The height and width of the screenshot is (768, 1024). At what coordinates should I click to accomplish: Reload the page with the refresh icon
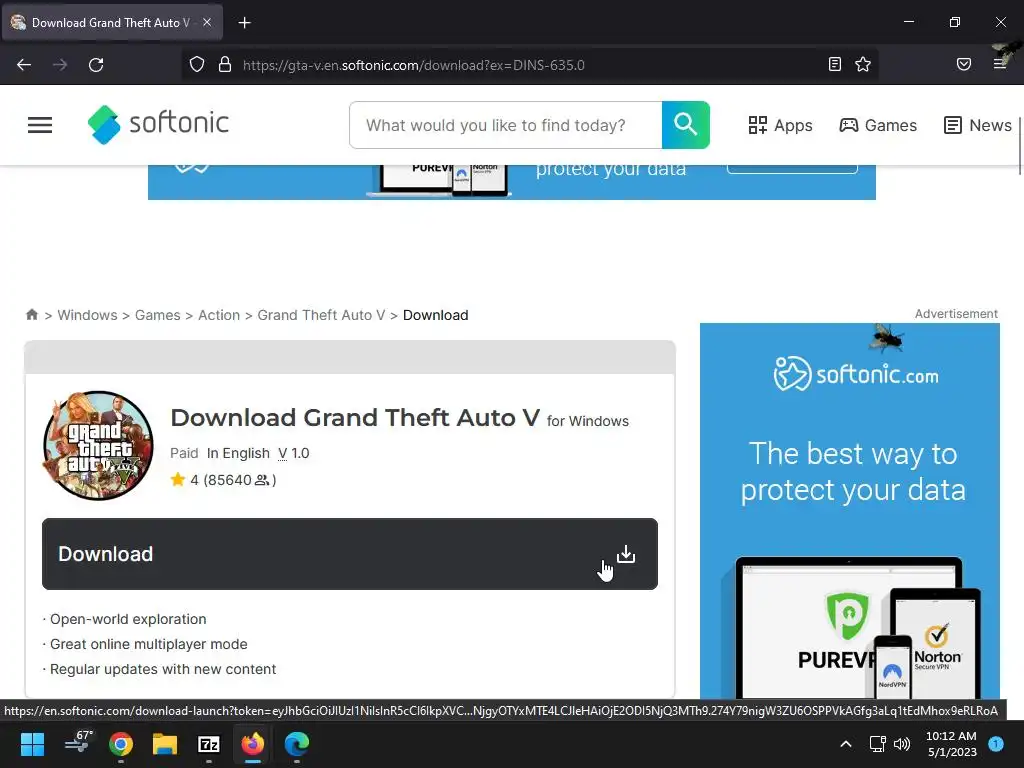pyautogui.click(x=96, y=65)
